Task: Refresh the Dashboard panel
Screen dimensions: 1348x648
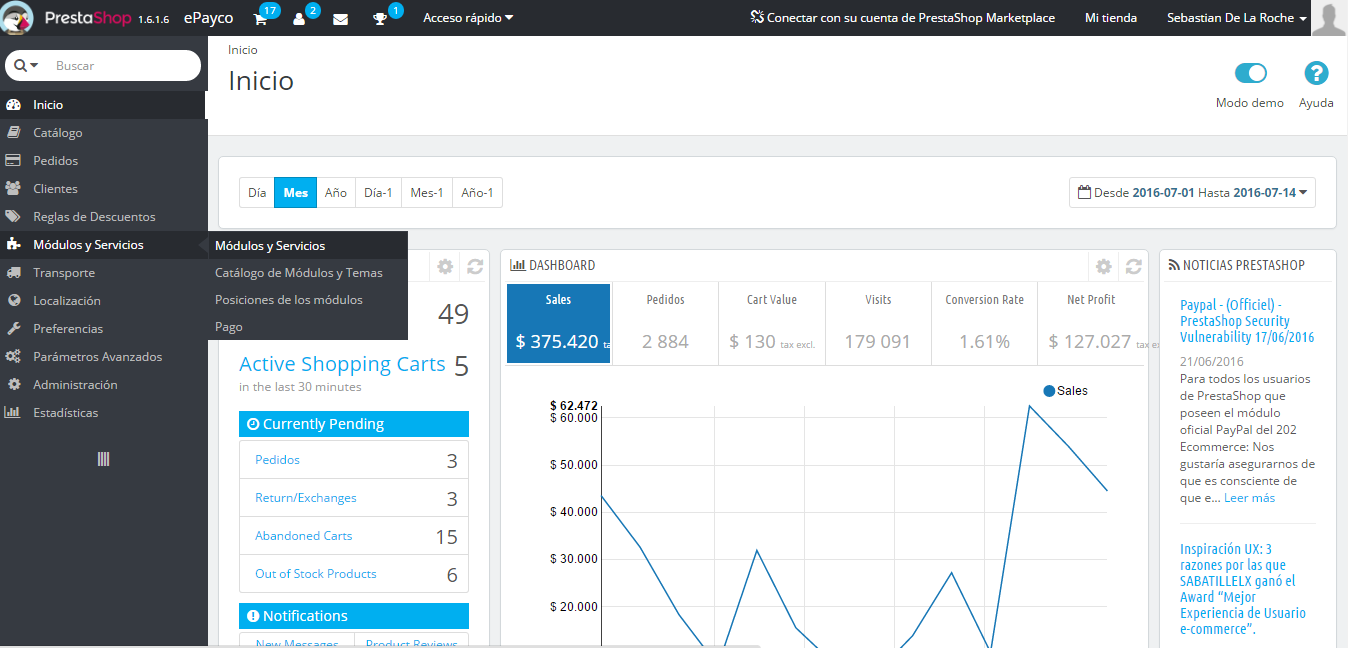Action: (1133, 266)
